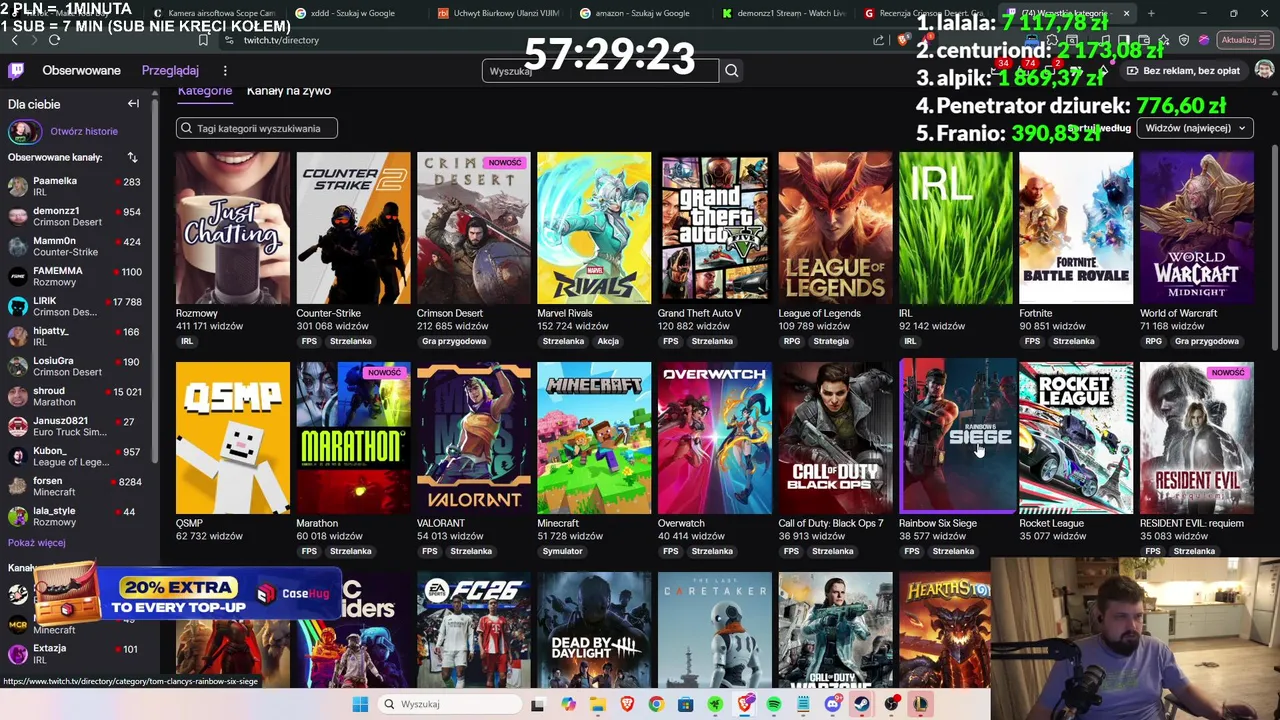Switch to Kanały na żywo tab

(289, 91)
